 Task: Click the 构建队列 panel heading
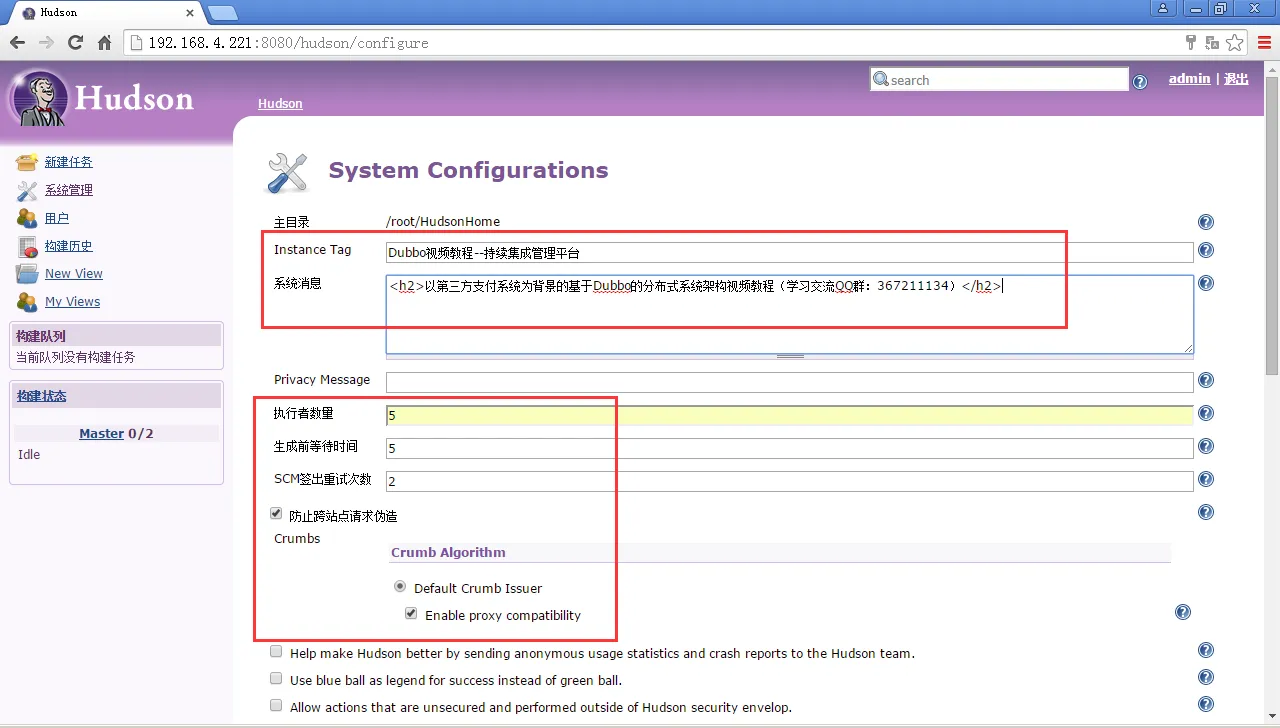point(116,336)
